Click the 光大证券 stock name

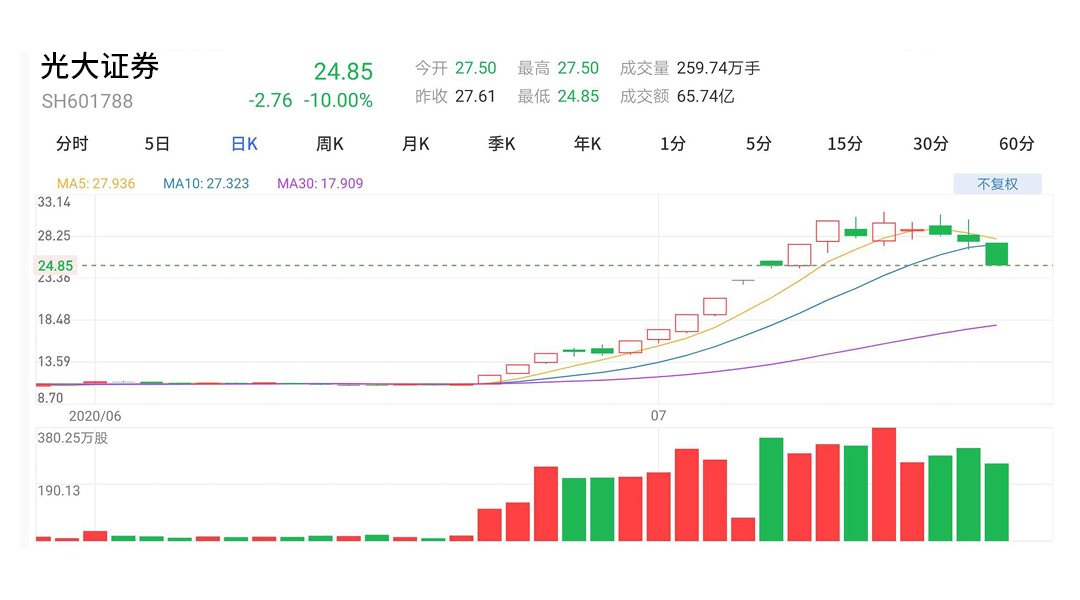point(100,66)
